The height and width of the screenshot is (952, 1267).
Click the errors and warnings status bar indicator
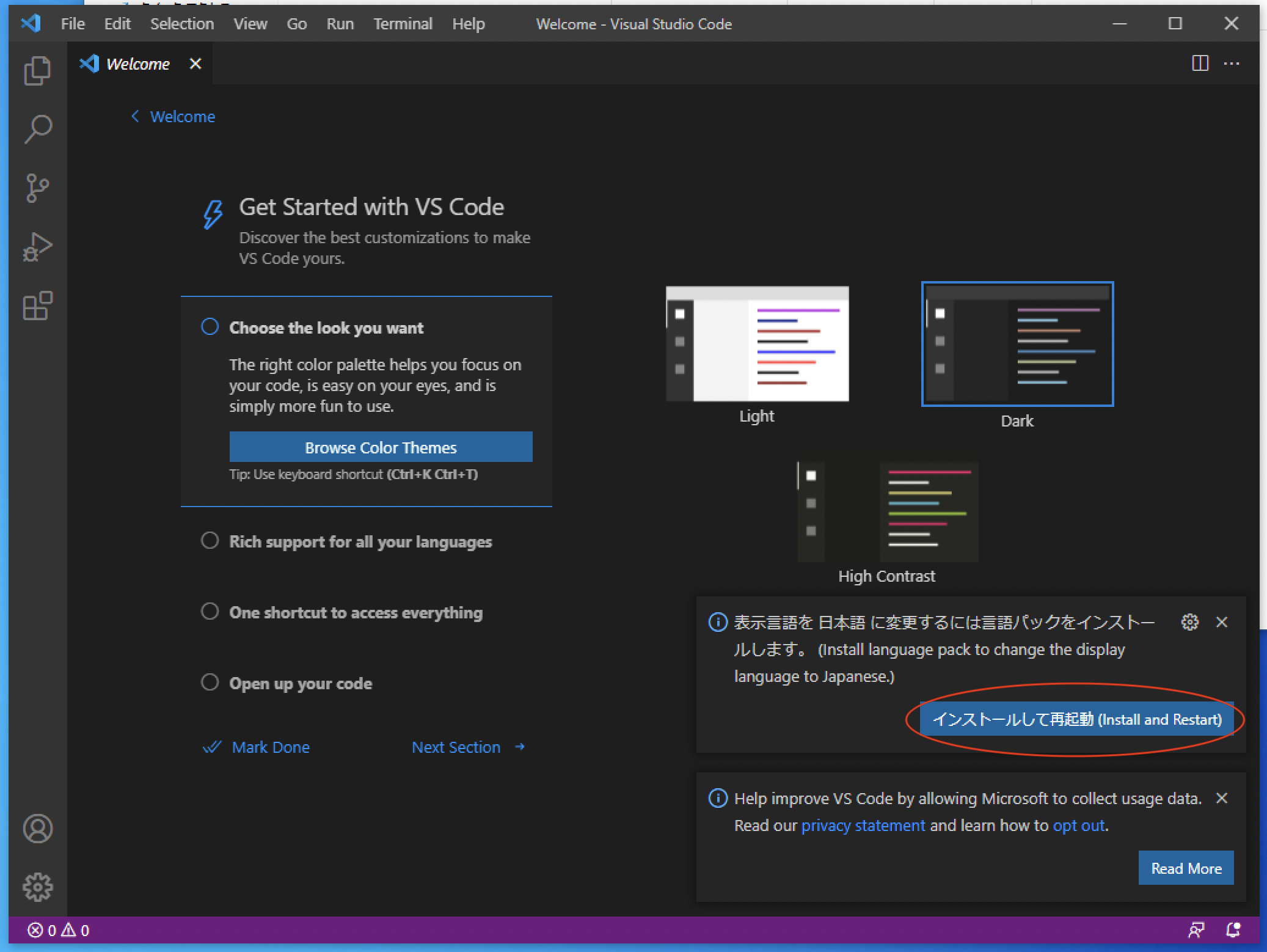point(59,930)
